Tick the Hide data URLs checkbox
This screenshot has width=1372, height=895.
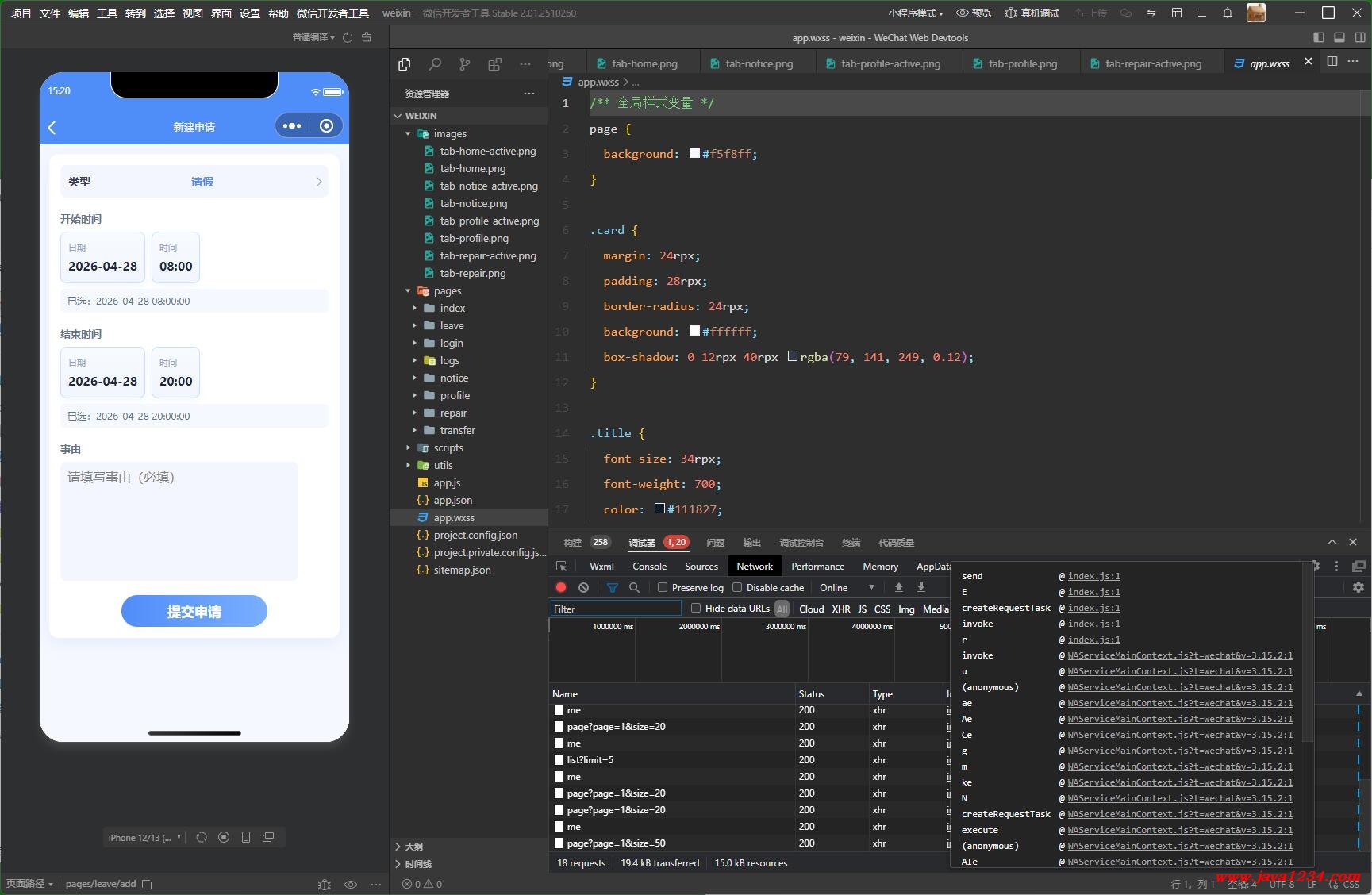point(696,609)
